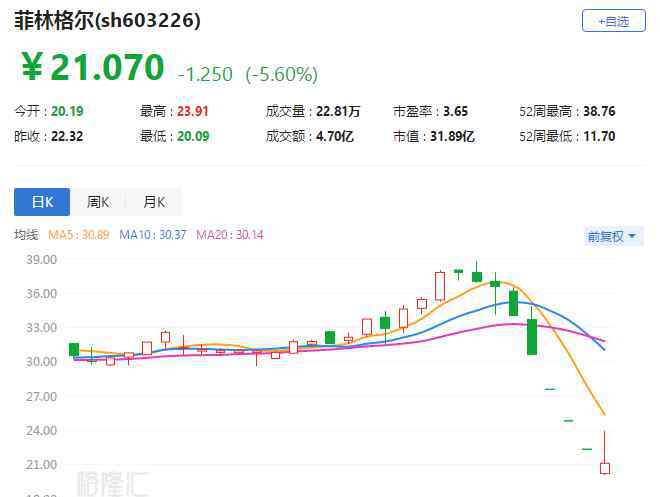Click the first green candlestick at chart start
This screenshot has height=497, width=660.
coord(74,349)
